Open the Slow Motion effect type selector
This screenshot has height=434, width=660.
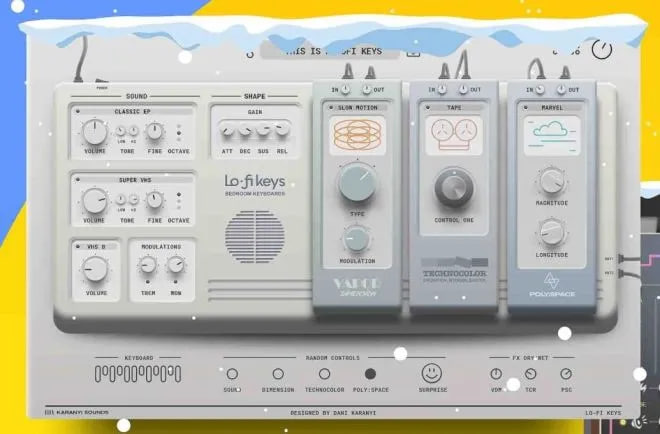tap(357, 108)
